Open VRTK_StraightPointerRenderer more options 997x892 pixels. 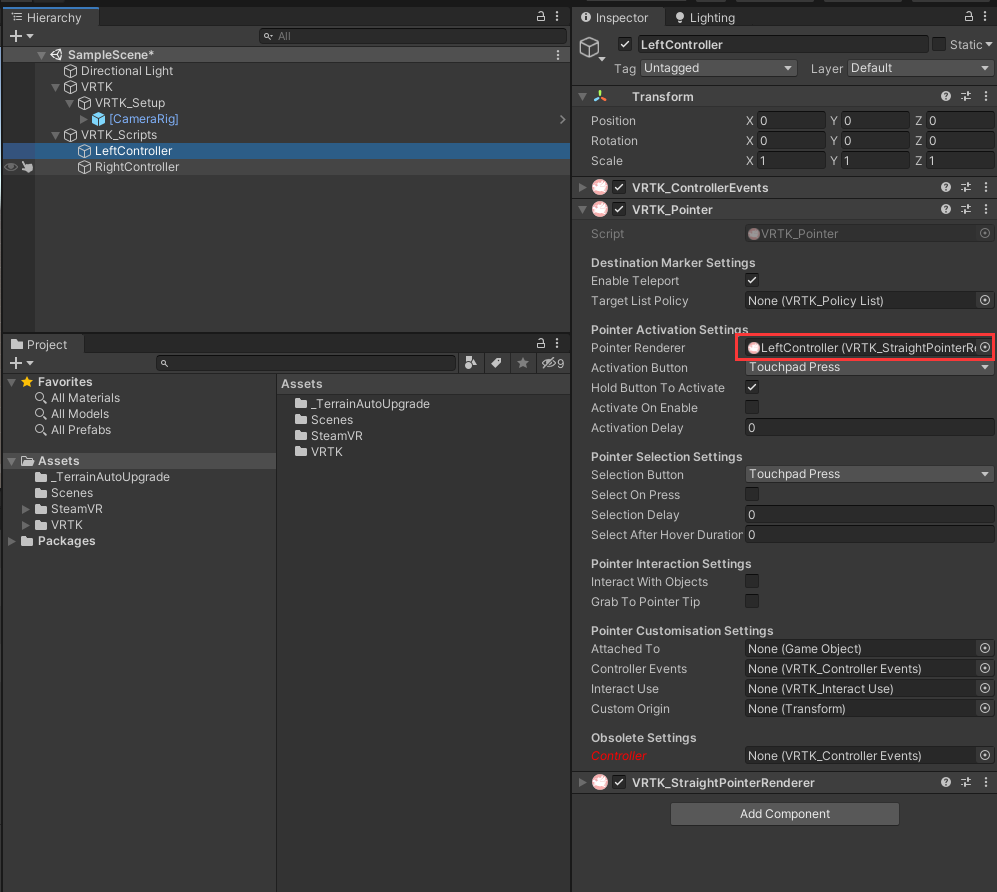coord(986,782)
